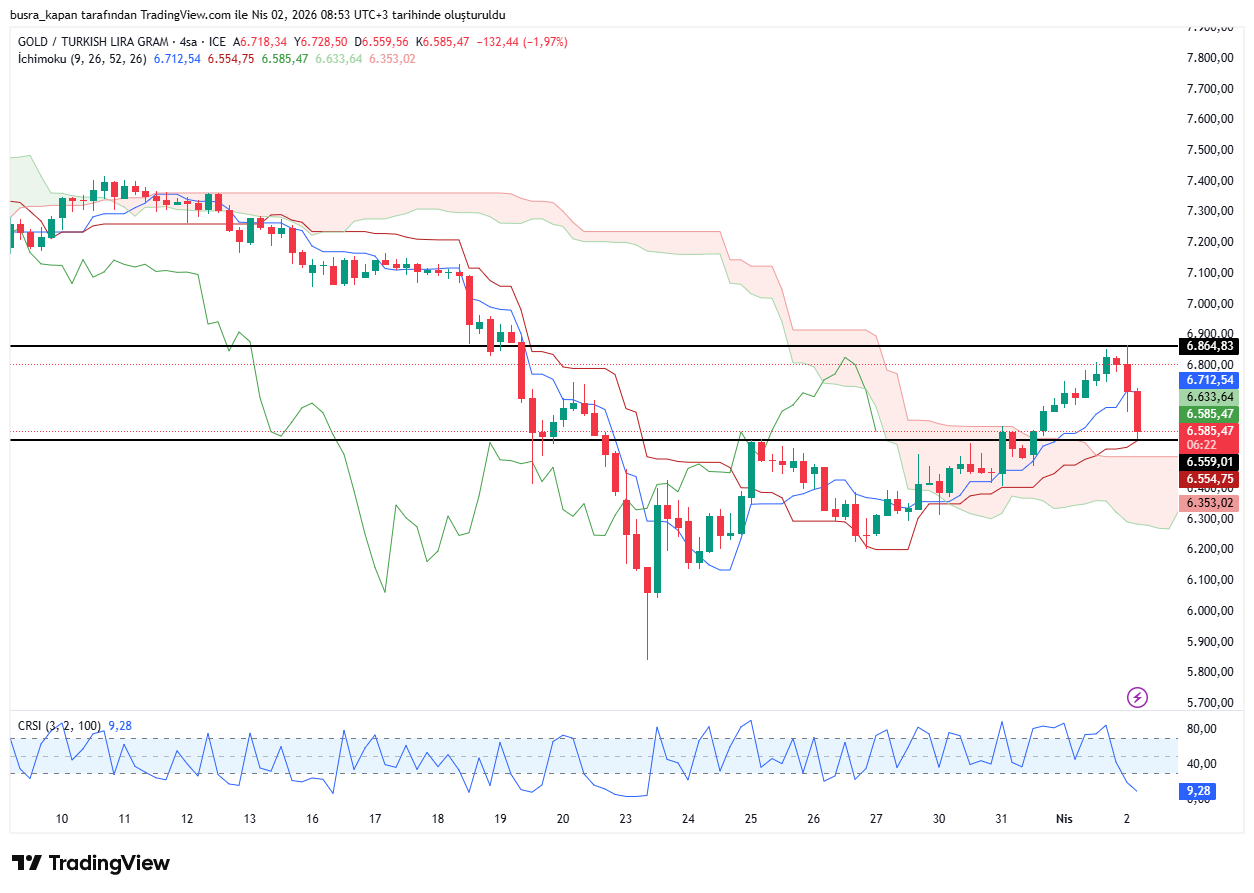Image resolution: width=1254 pixels, height=893 pixels.
Task: Click the Nis month label on time axis
Action: point(1064,818)
